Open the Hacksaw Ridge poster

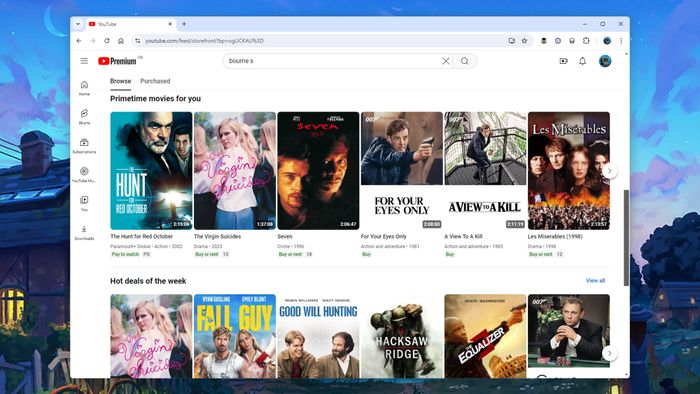[402, 336]
